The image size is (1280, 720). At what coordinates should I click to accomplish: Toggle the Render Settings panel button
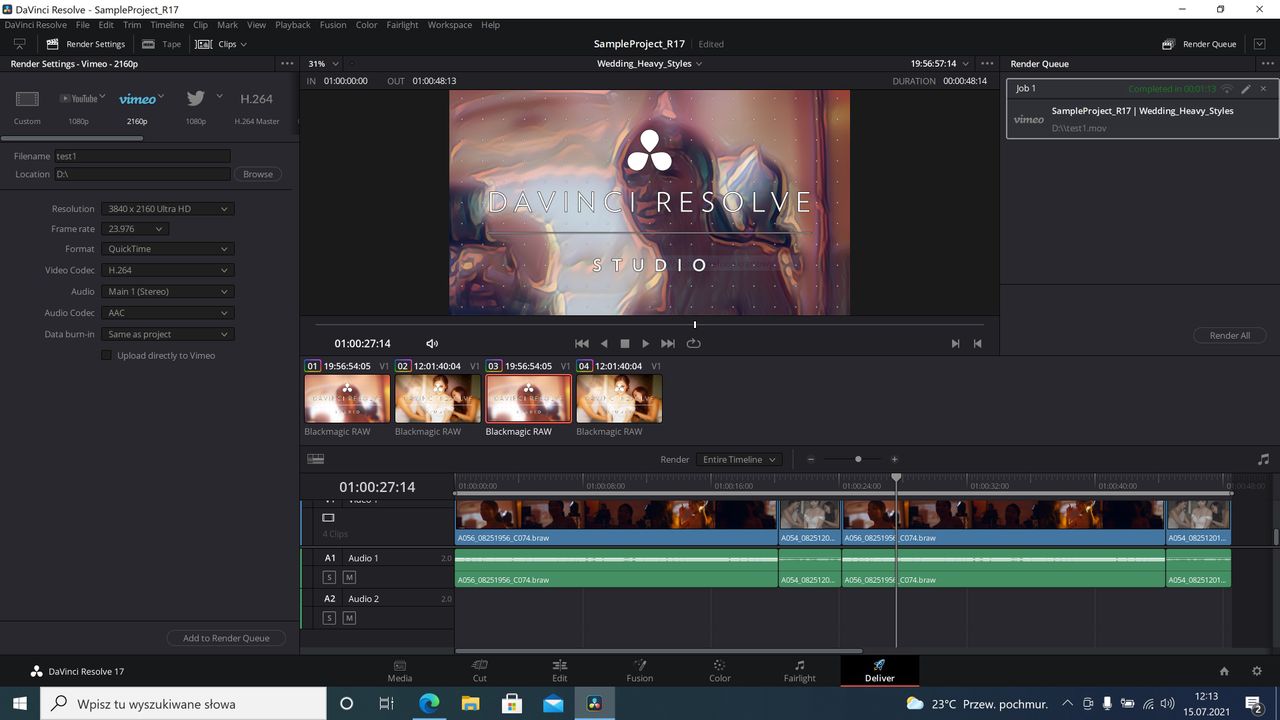[x=86, y=44]
